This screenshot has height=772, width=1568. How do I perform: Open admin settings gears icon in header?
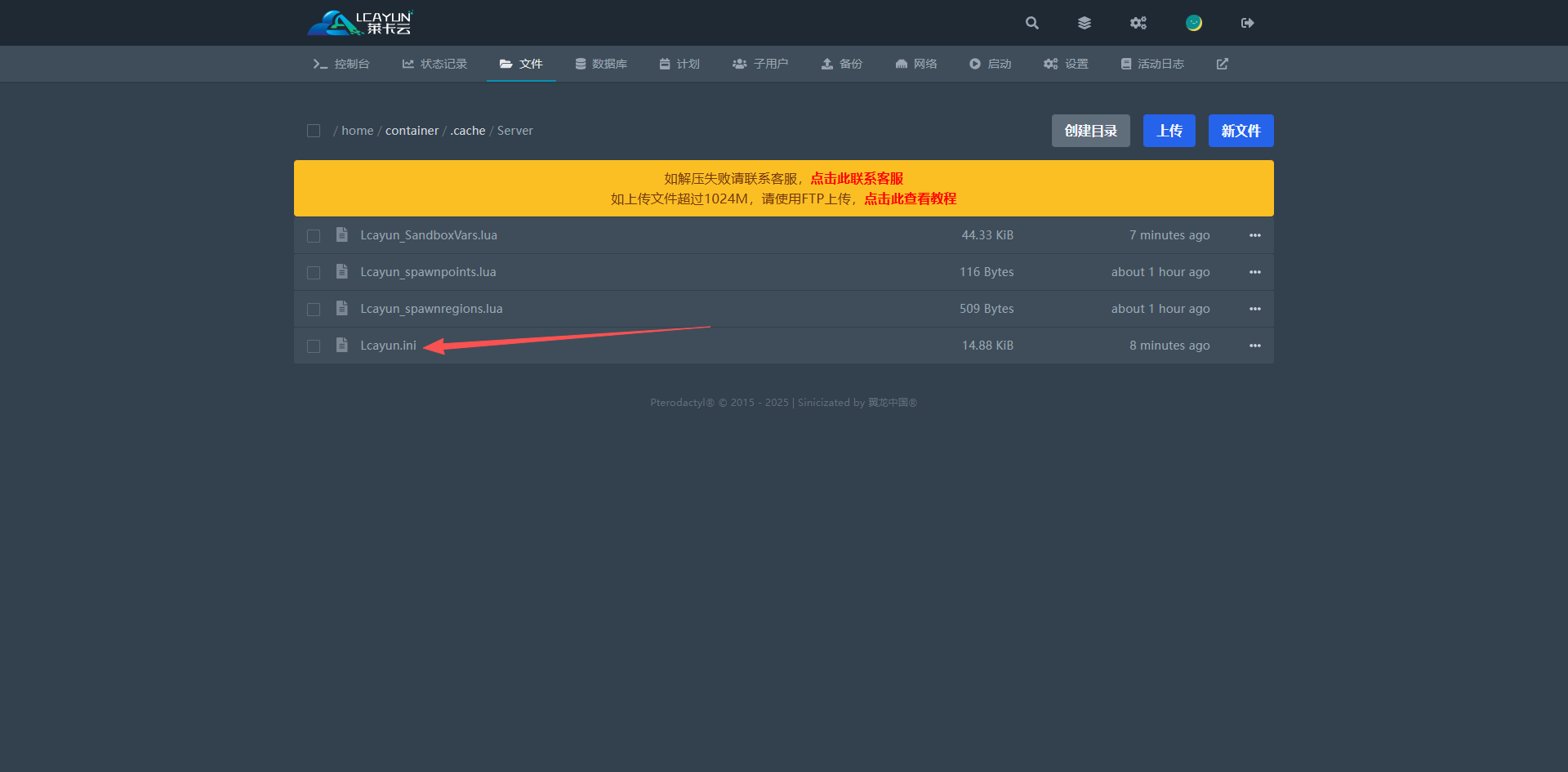(1138, 23)
